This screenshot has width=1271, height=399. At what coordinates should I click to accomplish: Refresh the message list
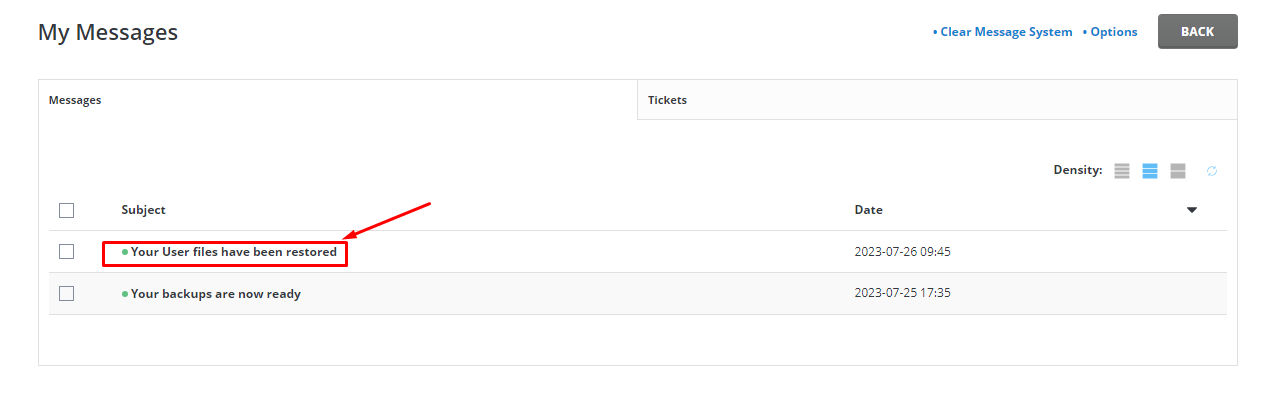[1212, 171]
